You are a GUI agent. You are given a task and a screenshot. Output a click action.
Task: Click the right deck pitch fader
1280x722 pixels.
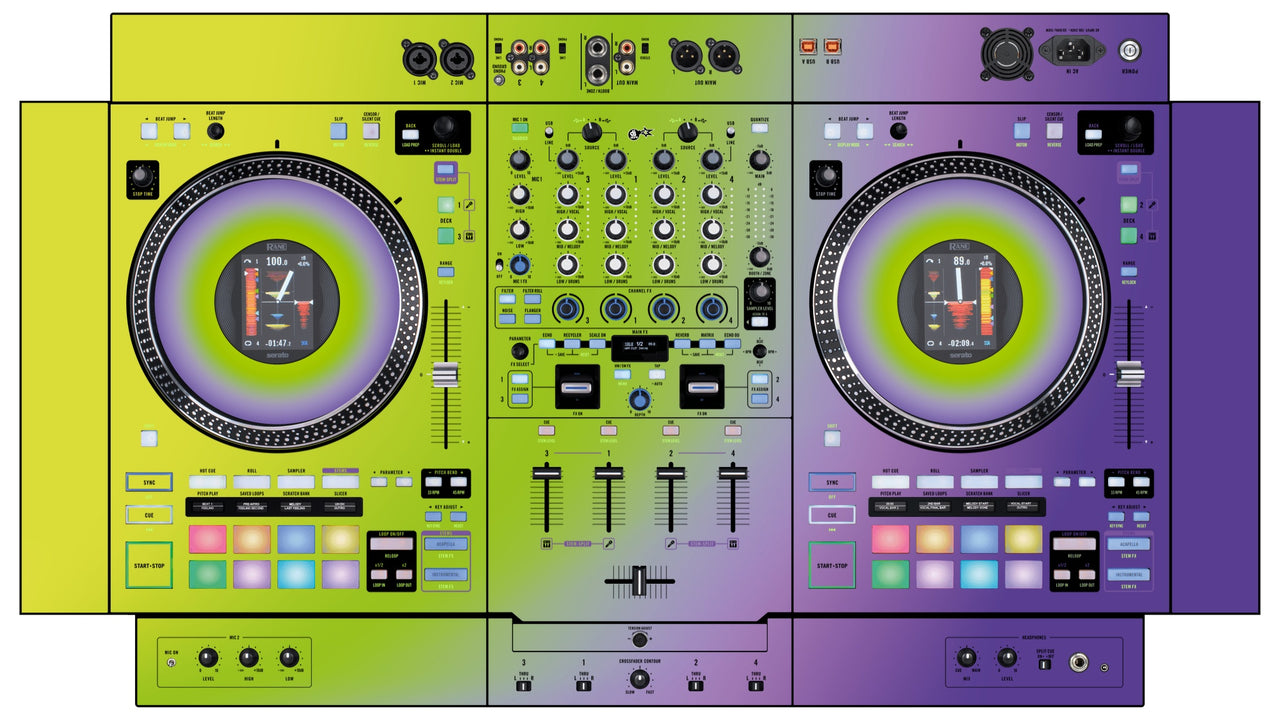pyautogui.click(x=1129, y=375)
